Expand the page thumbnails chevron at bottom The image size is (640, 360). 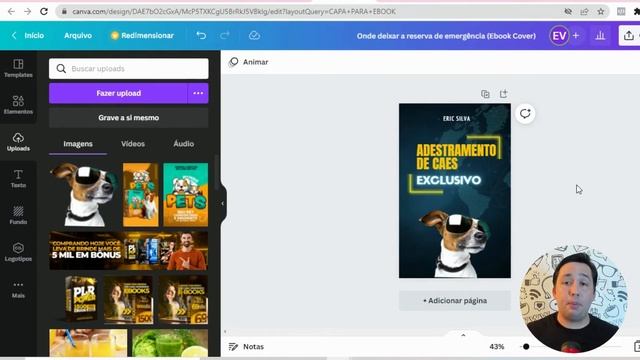pos(463,335)
